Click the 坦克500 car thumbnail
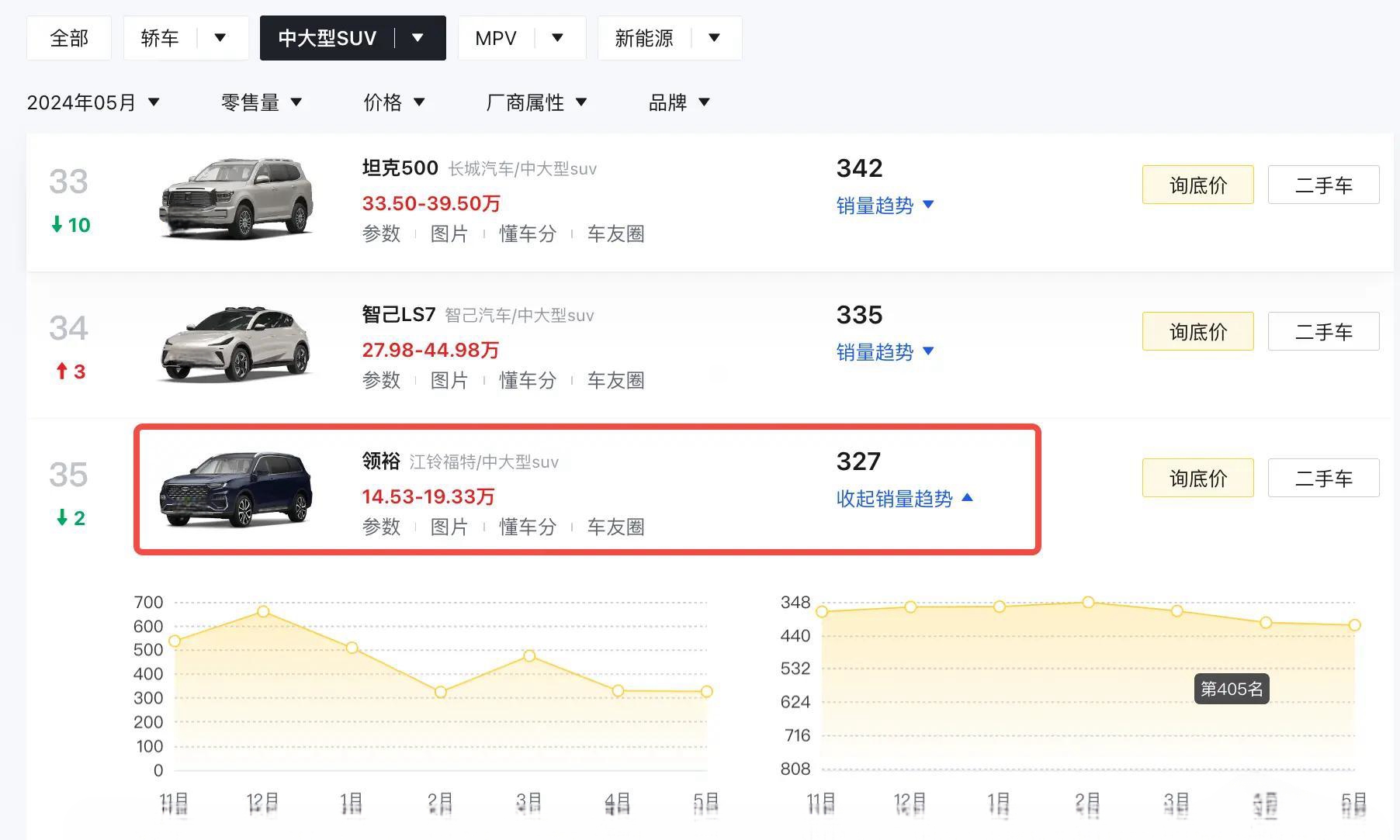Image resolution: width=1400 pixels, height=840 pixels. 236,199
